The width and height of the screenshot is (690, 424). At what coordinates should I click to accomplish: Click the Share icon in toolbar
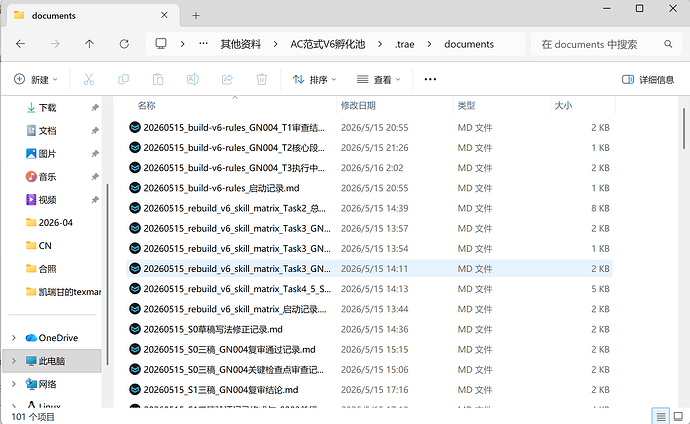[x=227, y=80]
